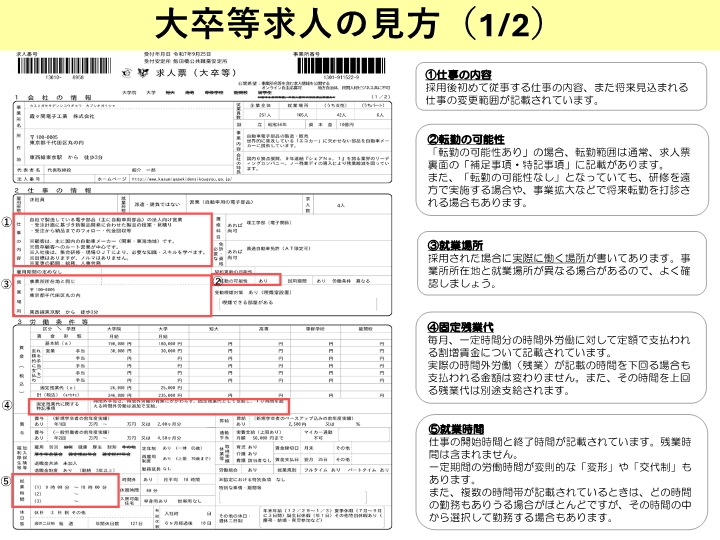
Task: Click the 3 労働条件等 section header
Action: (52, 322)
